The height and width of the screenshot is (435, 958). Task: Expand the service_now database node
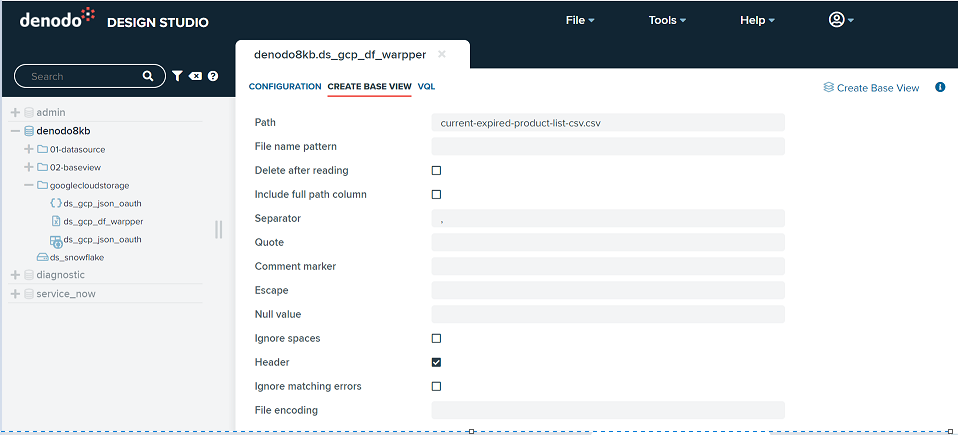16,294
